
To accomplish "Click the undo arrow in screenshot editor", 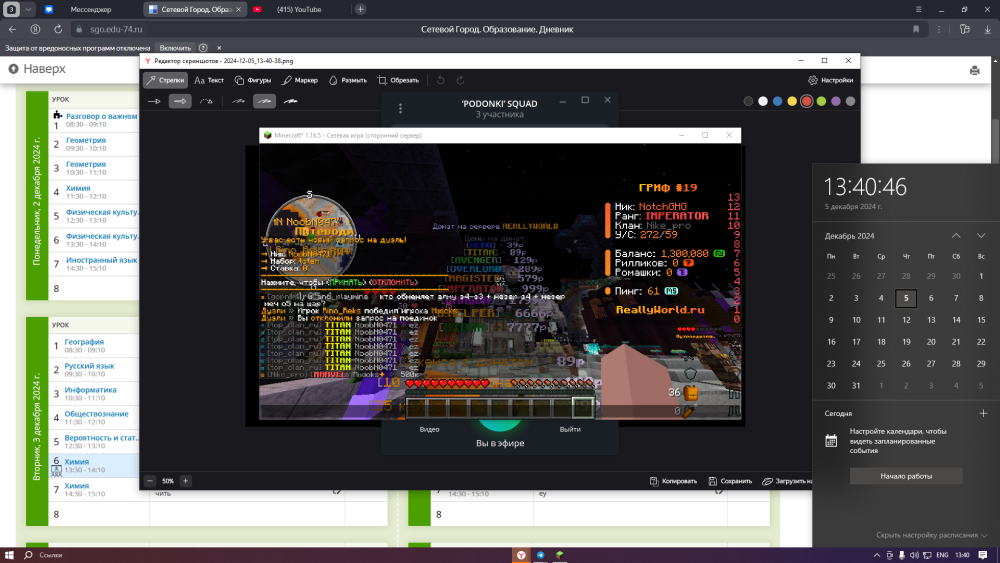I will point(441,80).
